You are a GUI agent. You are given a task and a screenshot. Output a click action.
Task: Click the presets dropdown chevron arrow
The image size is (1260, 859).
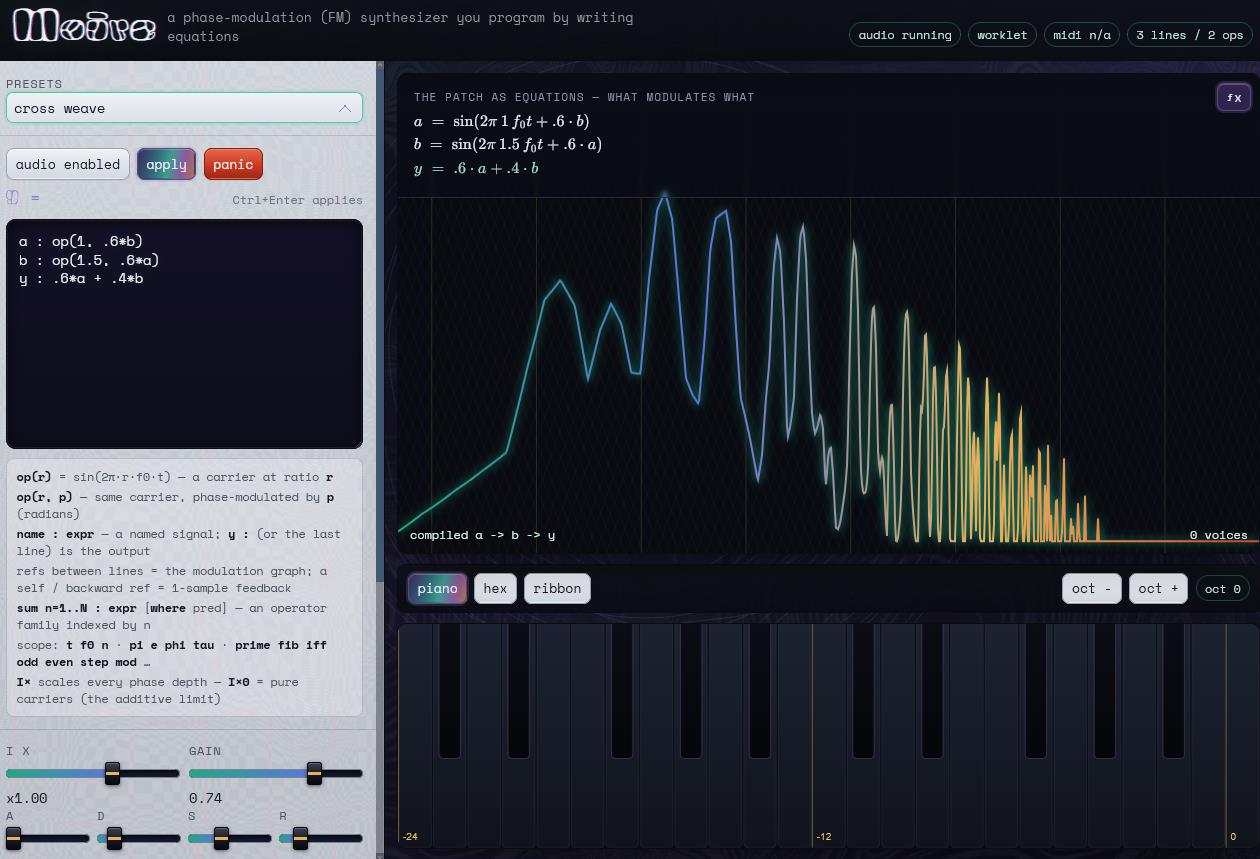point(344,108)
